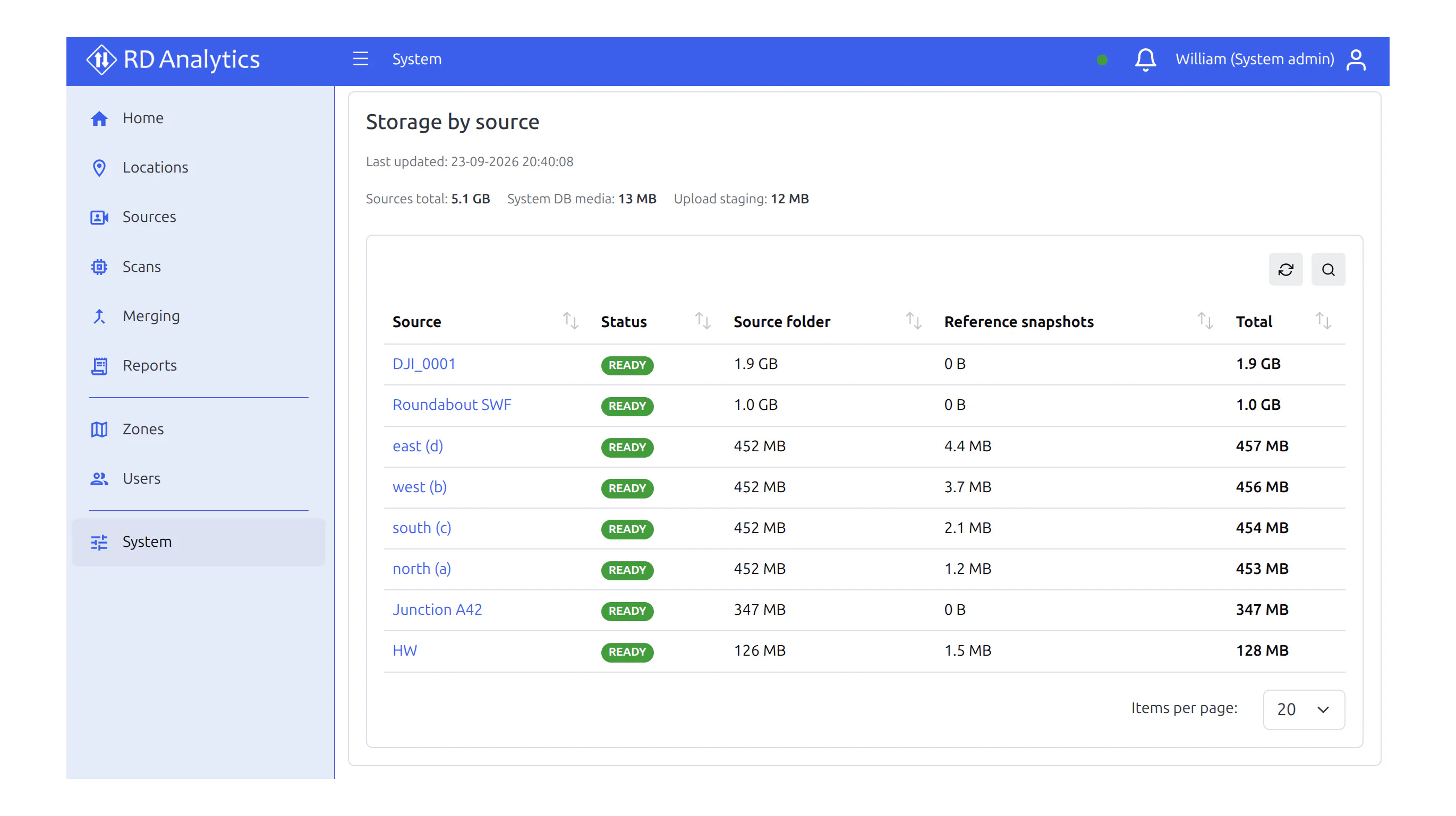Open Items per page dropdown
1456x816 pixels.
tap(1304, 709)
